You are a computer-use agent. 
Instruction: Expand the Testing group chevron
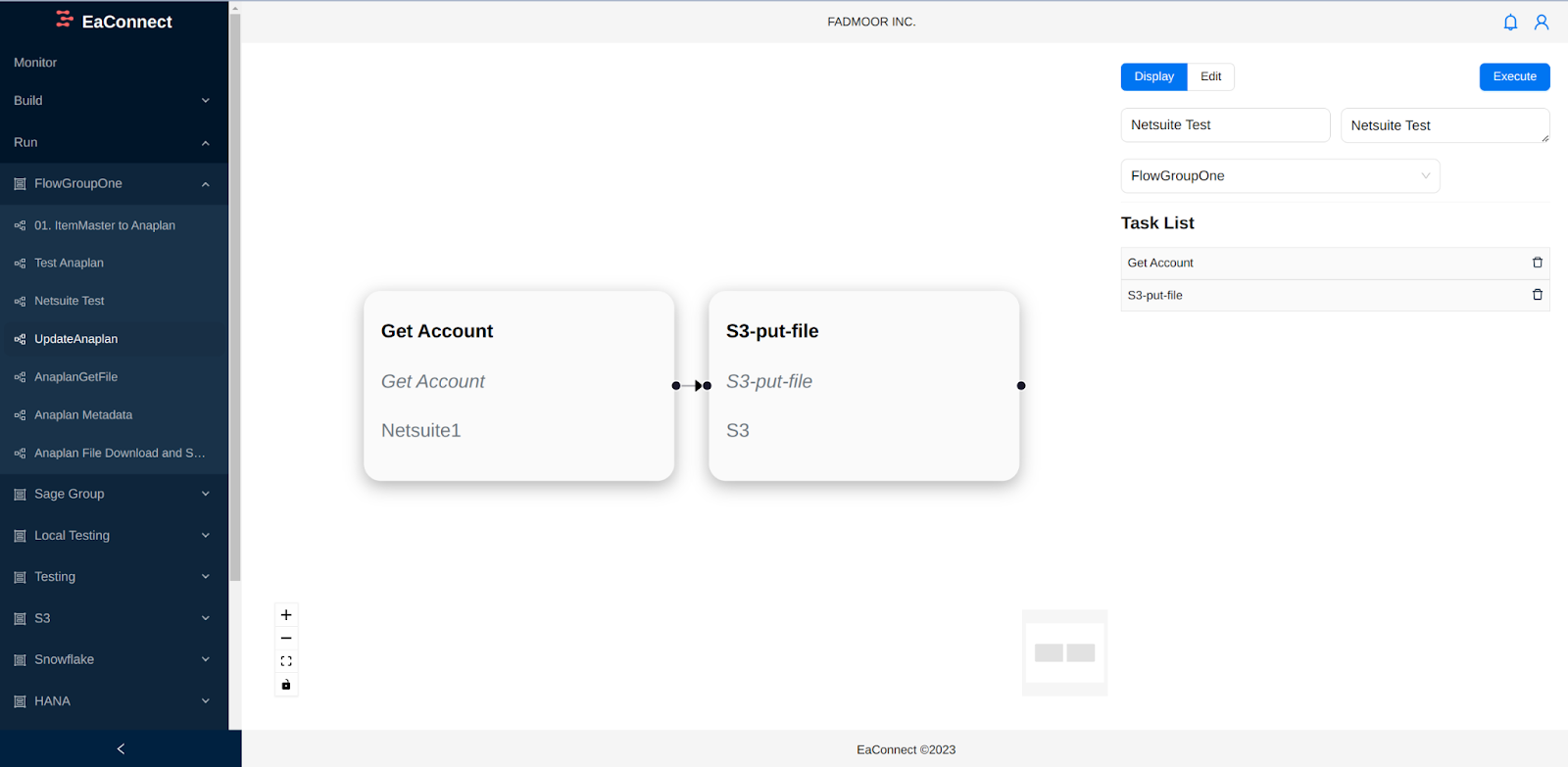click(206, 577)
